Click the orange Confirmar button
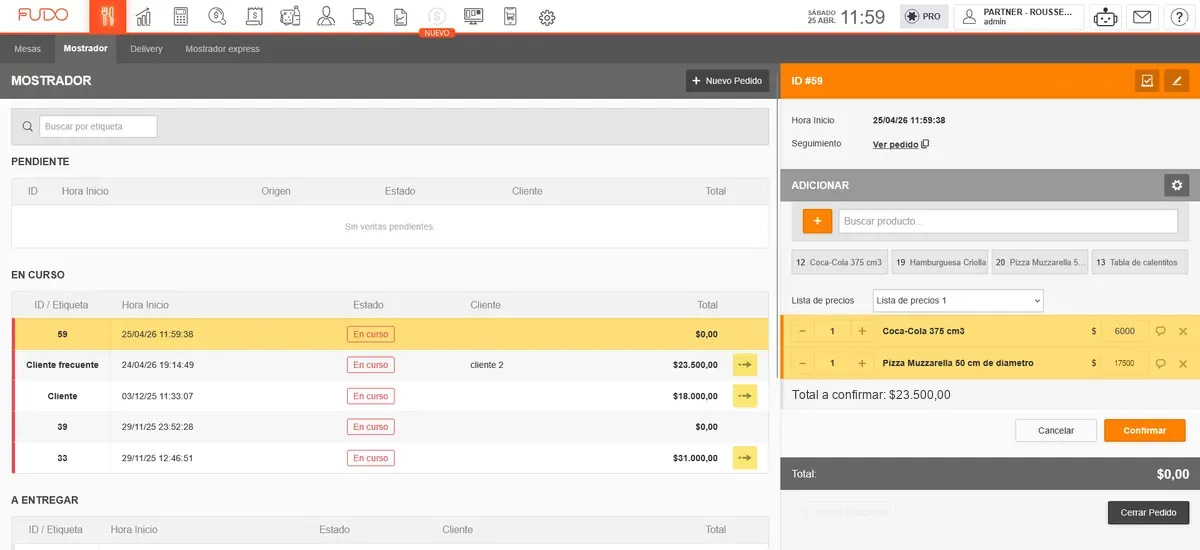The height and width of the screenshot is (550, 1200). [x=1145, y=430]
